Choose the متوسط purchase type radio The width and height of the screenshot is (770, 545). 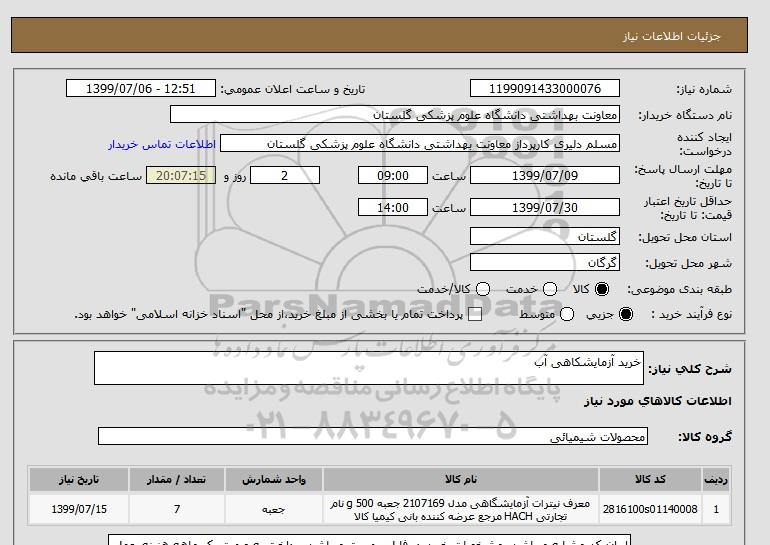(x=567, y=314)
